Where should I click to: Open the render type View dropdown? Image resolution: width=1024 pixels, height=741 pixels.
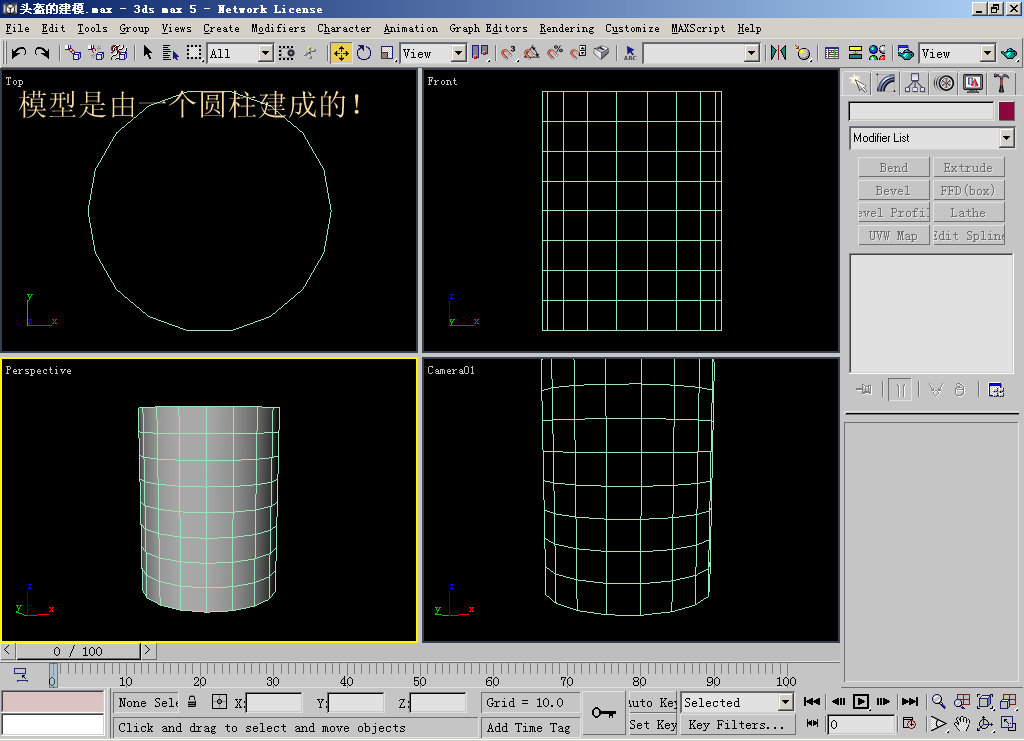click(987, 54)
